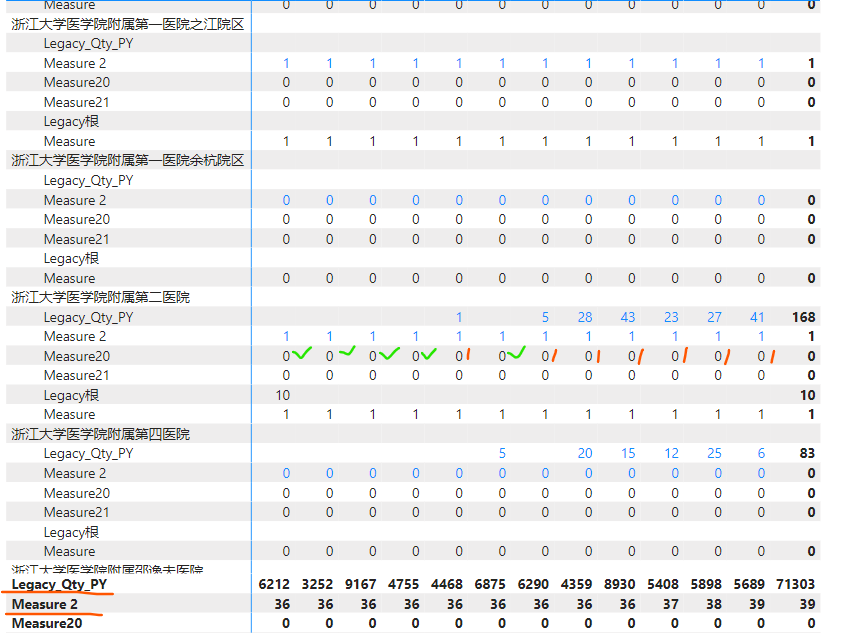Click Legacy_Qty_PY label under 第四医院
855x633 pixels.
point(88,454)
